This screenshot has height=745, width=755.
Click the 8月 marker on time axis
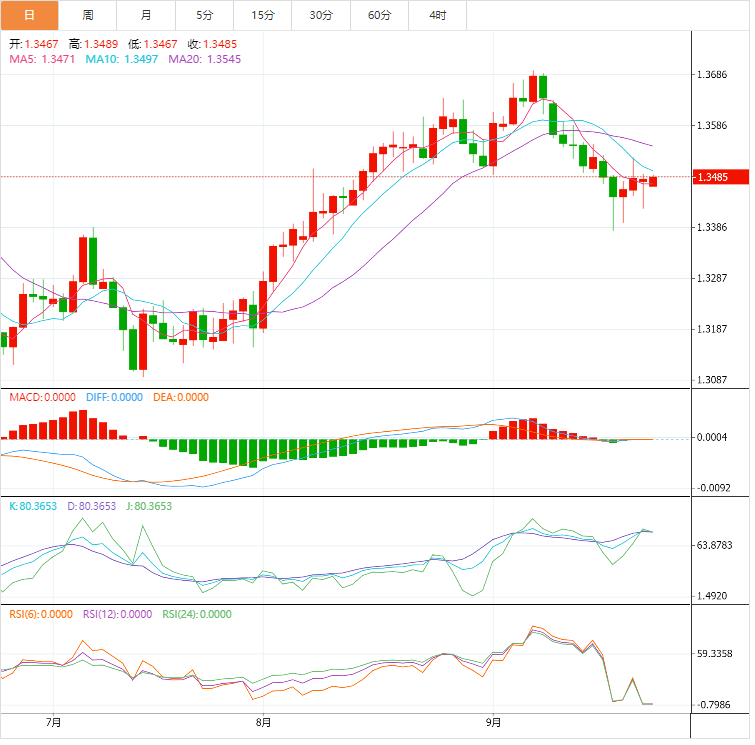pos(263,721)
